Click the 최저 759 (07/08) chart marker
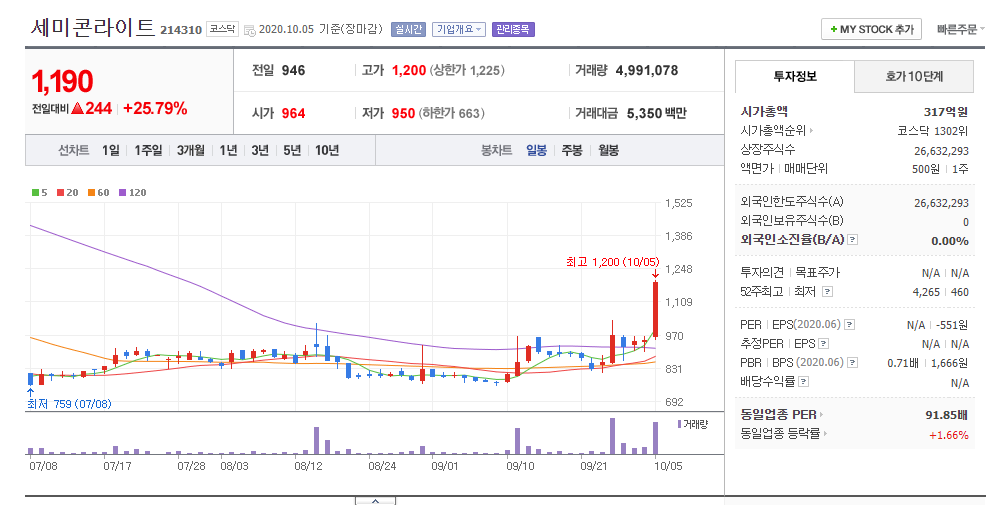This screenshot has width=1000, height=505. (x=70, y=404)
